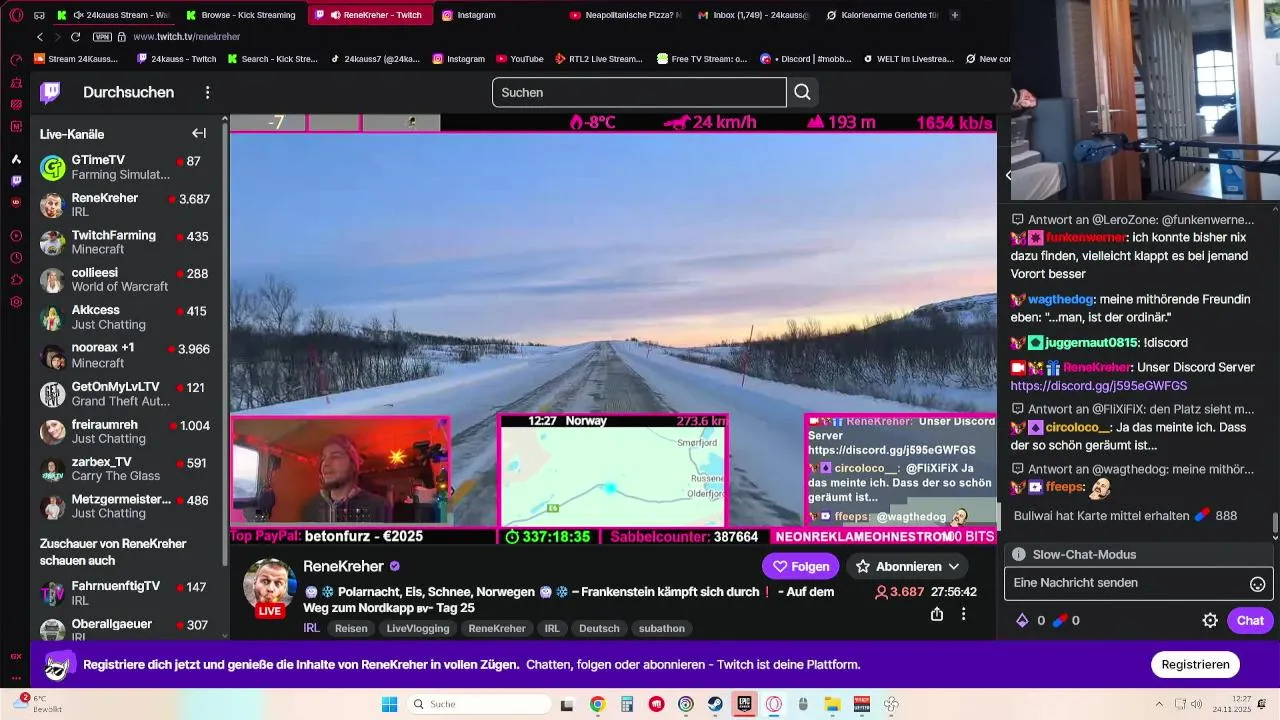This screenshot has height=720, width=1280.
Task: Open the Windows Start menu
Action: point(389,704)
